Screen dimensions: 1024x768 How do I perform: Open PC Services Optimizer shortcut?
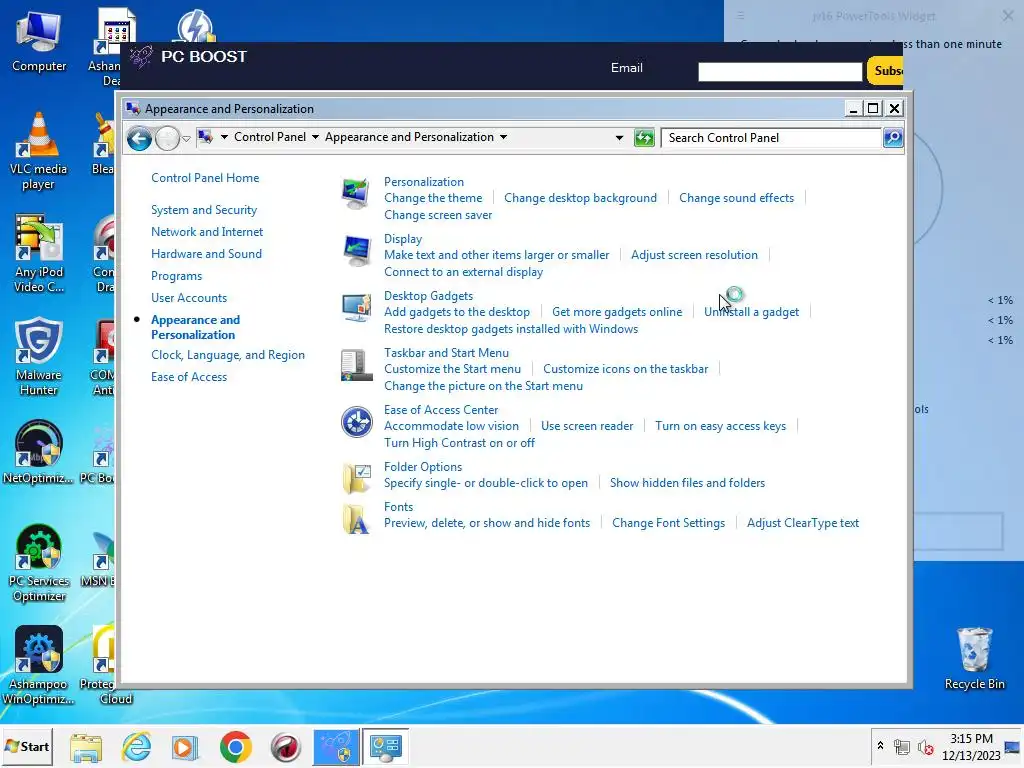[x=39, y=563]
